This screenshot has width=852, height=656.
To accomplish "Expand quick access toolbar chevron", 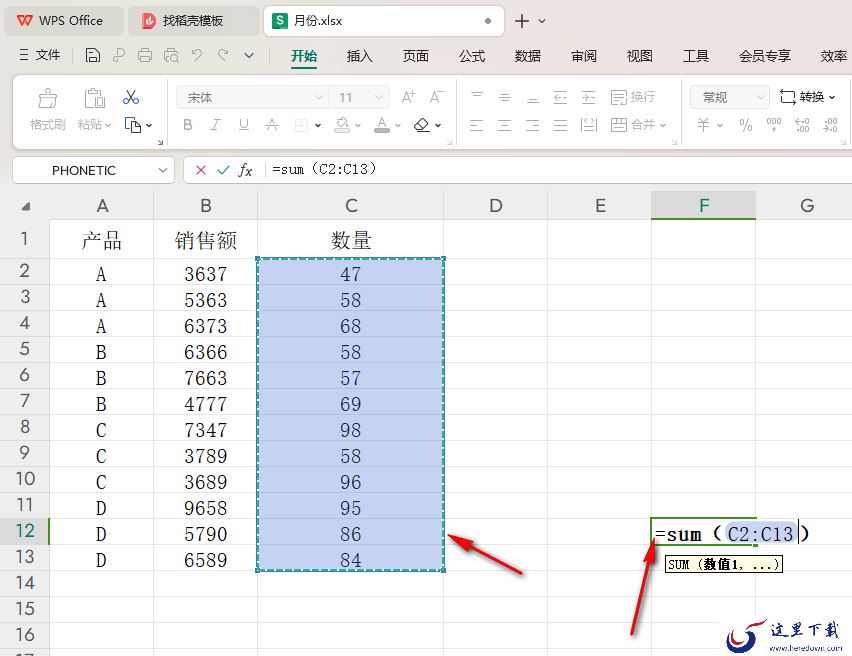I will pyautogui.click(x=249, y=55).
